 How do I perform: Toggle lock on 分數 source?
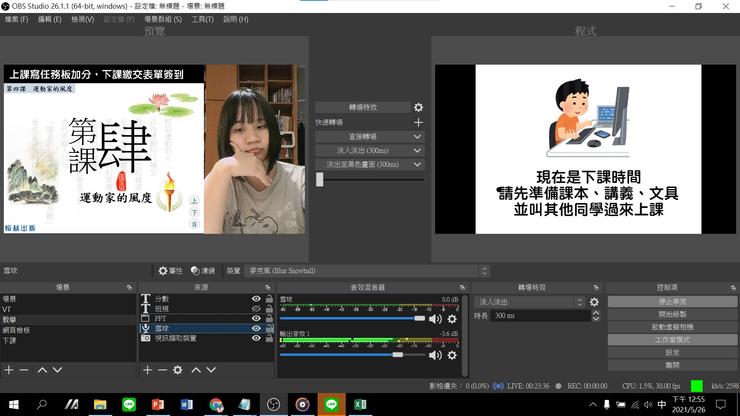tap(269, 298)
